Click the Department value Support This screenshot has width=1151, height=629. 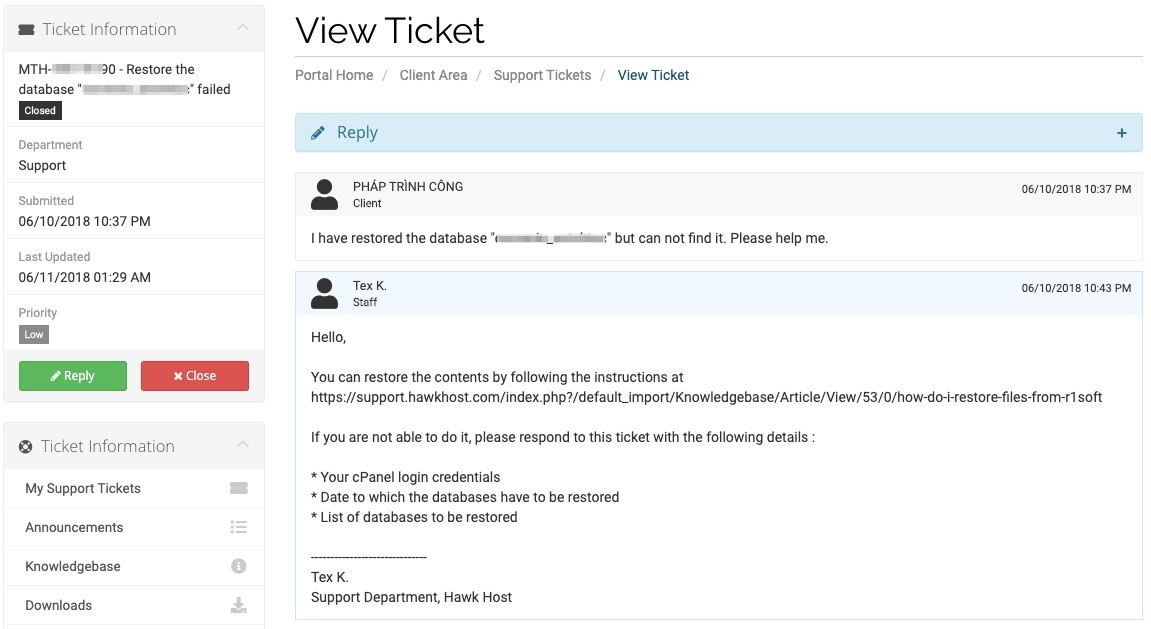(42, 165)
